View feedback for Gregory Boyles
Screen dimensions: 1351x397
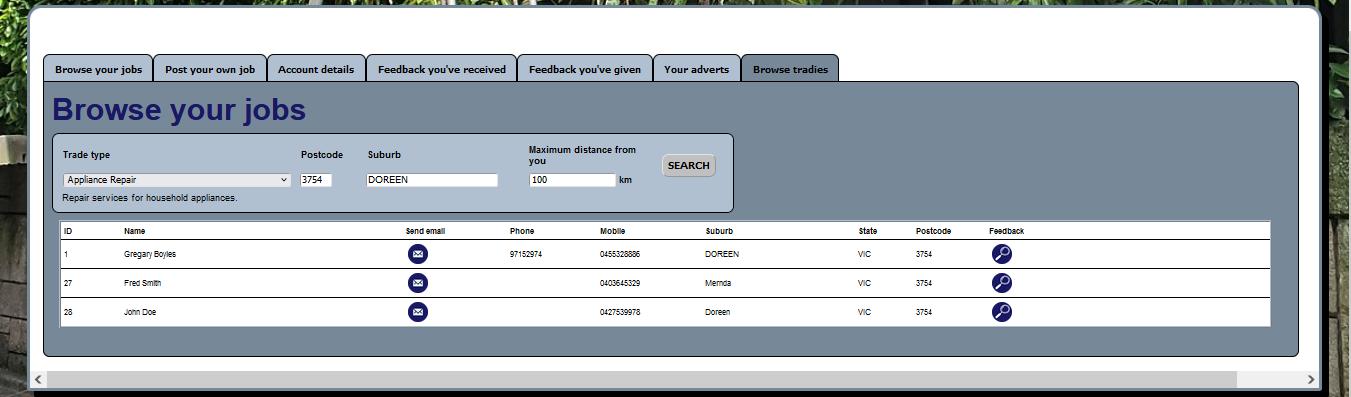(x=1001, y=254)
